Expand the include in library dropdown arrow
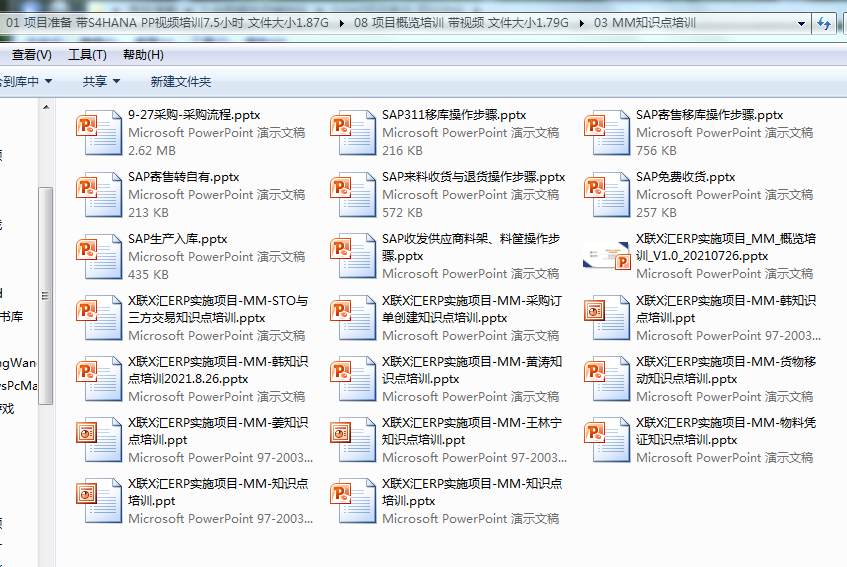 coord(48,82)
